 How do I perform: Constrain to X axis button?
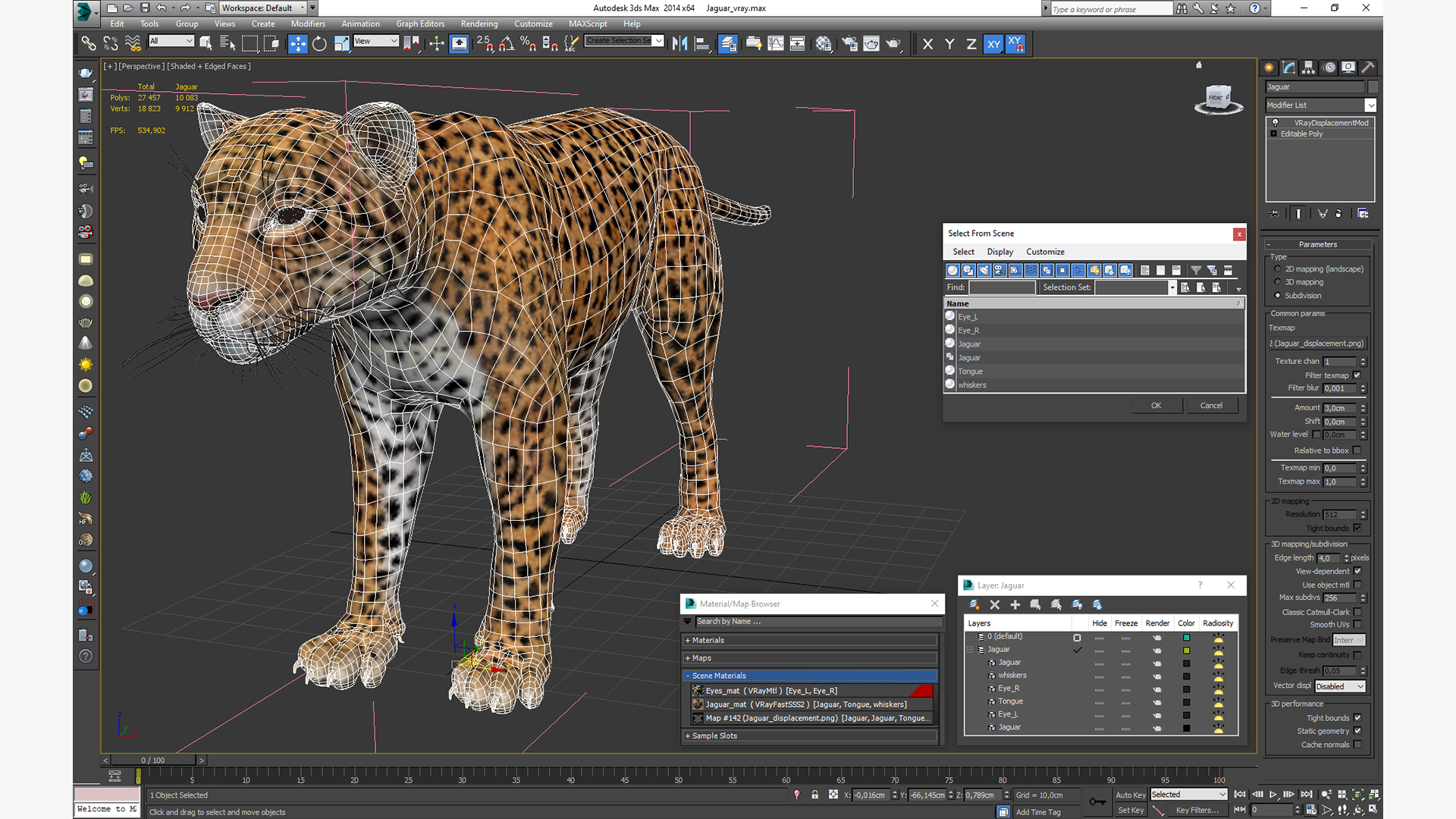(927, 44)
